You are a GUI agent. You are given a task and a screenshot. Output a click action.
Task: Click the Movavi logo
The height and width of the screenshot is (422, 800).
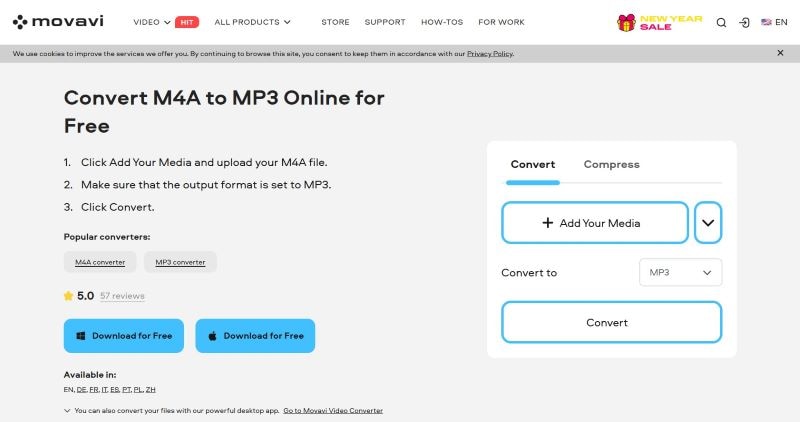[58, 22]
